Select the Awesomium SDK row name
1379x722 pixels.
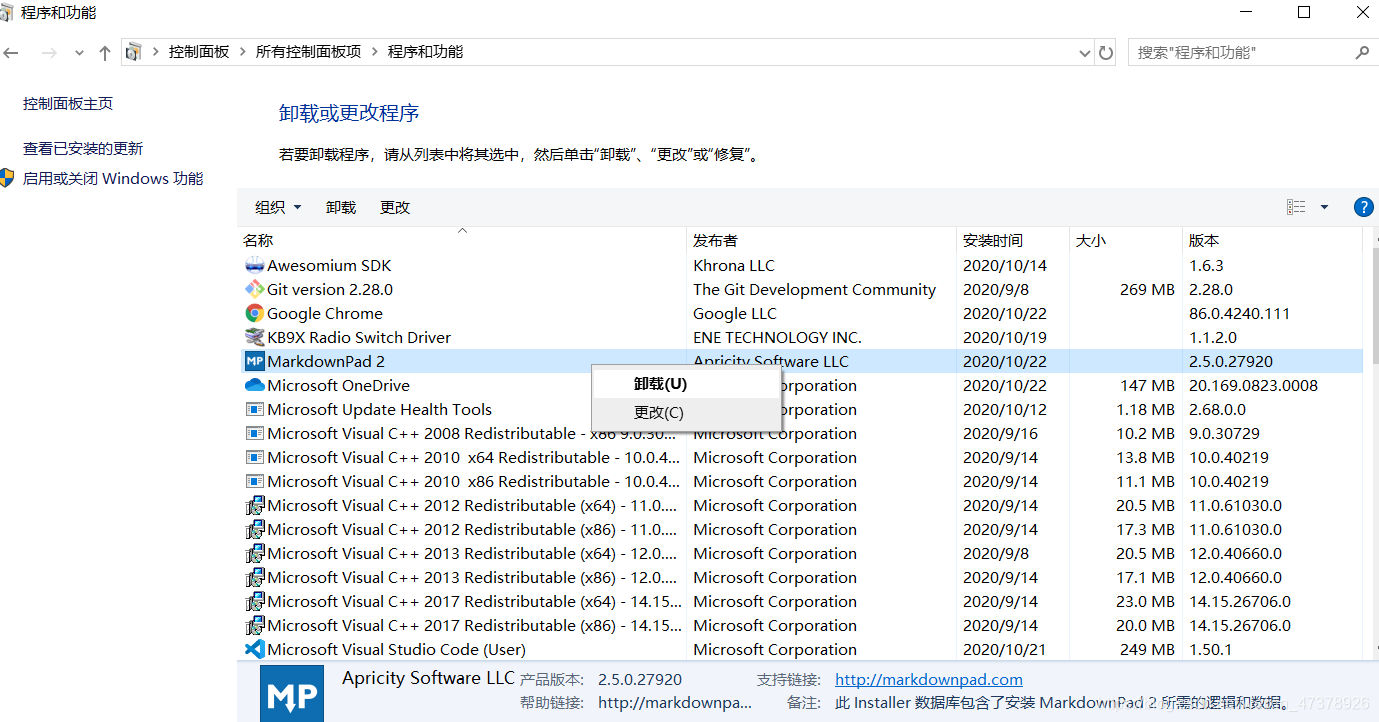329,265
